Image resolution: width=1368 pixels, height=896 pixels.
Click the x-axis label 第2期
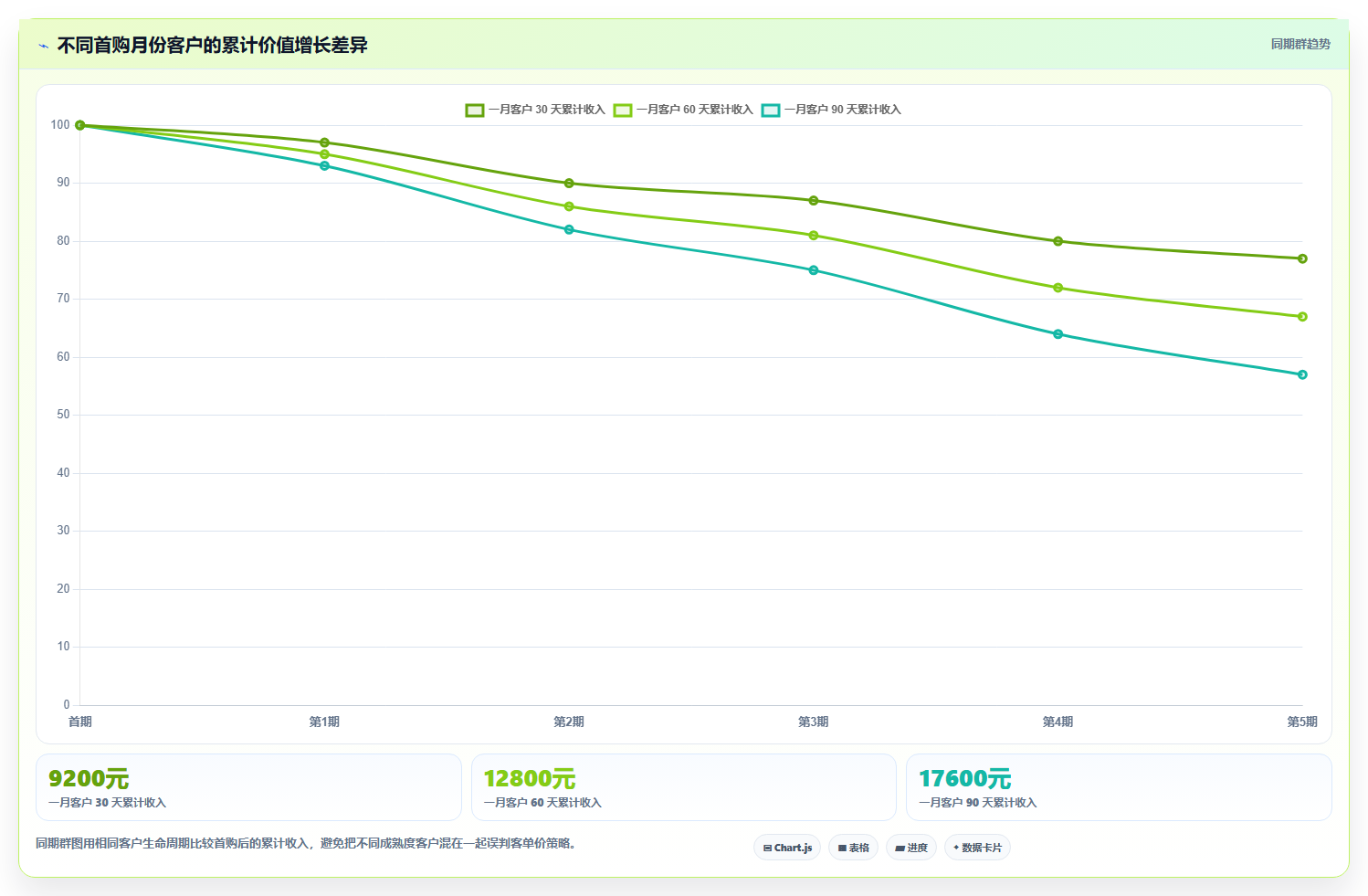pyautogui.click(x=569, y=722)
